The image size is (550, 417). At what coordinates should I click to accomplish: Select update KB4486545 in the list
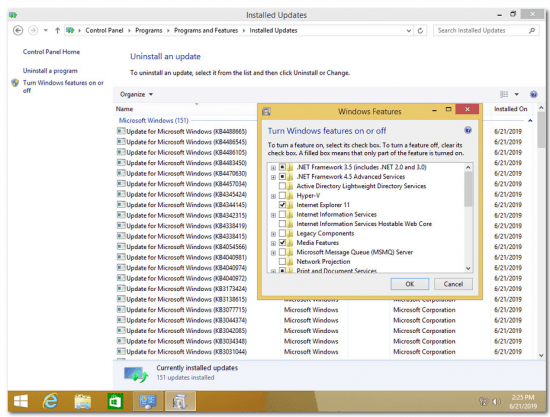click(x=186, y=142)
